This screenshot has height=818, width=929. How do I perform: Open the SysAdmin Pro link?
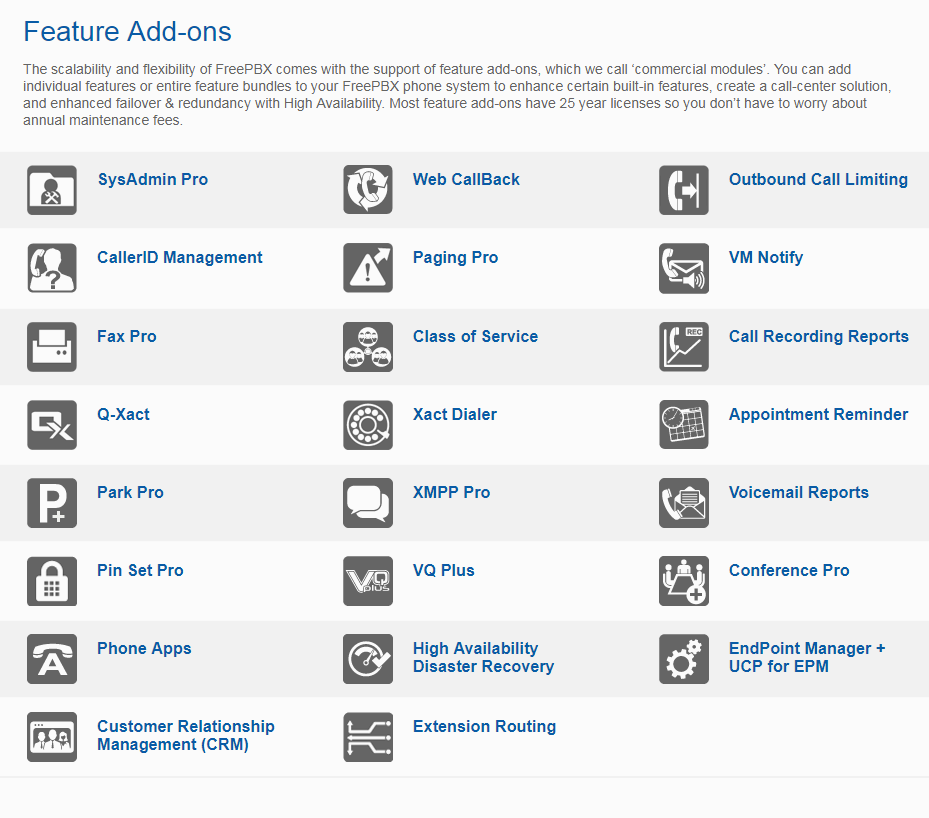coord(153,179)
